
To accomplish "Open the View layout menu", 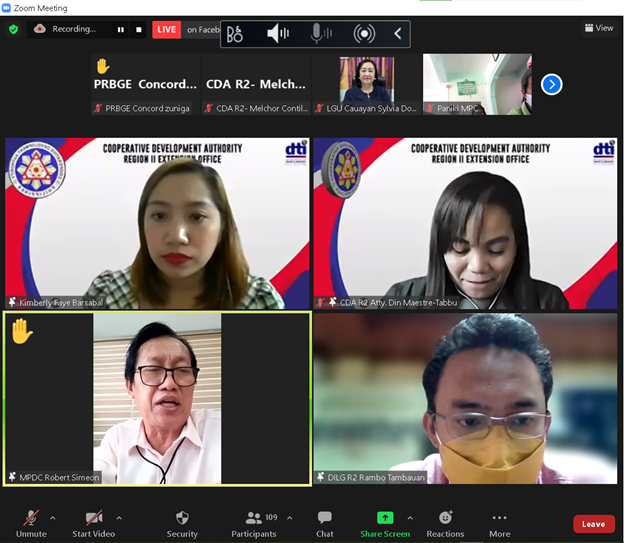I will (599, 28).
